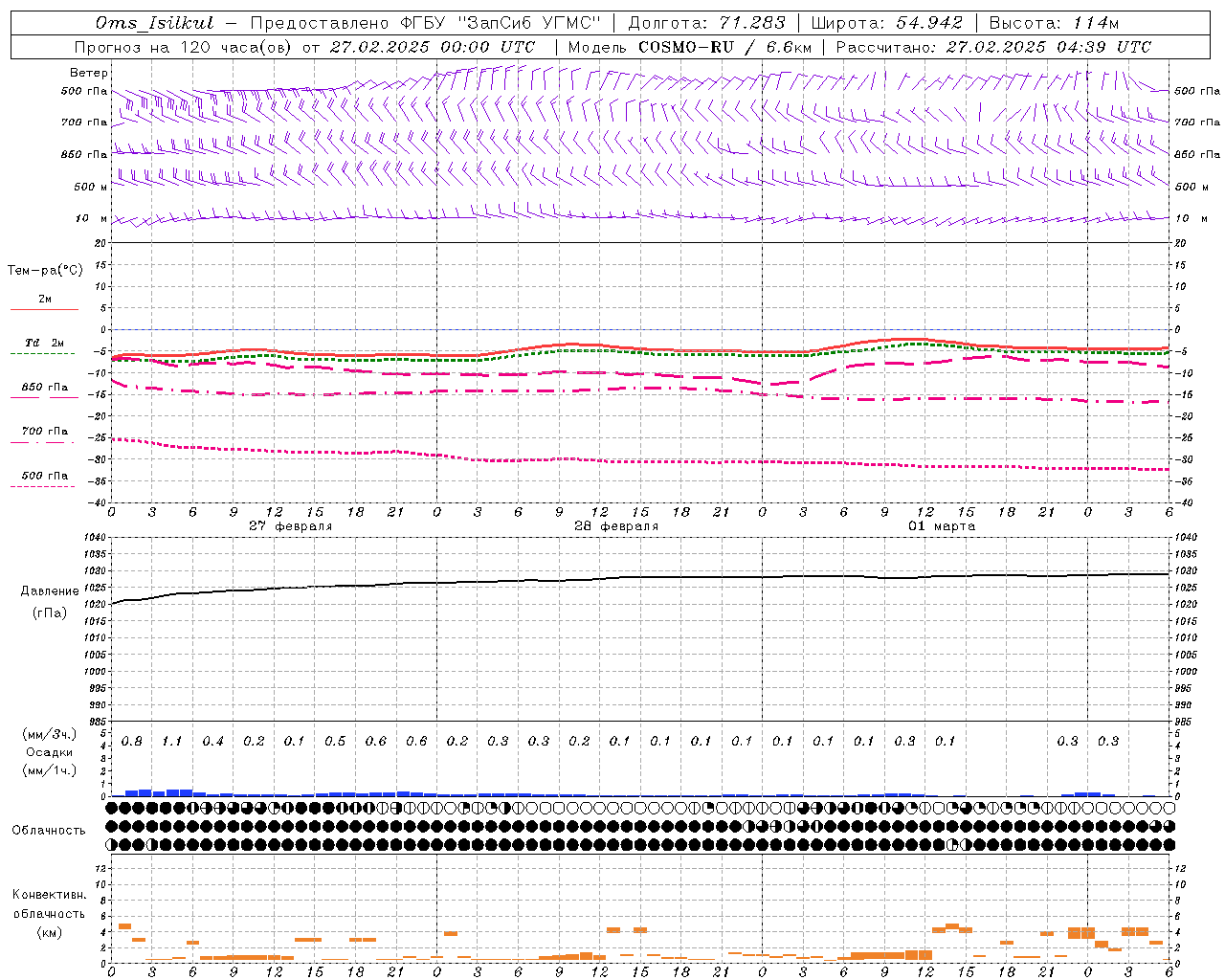The height and width of the screenshot is (980, 1225).
Task: Click the 0.8 precipitation value
Action: click(132, 742)
